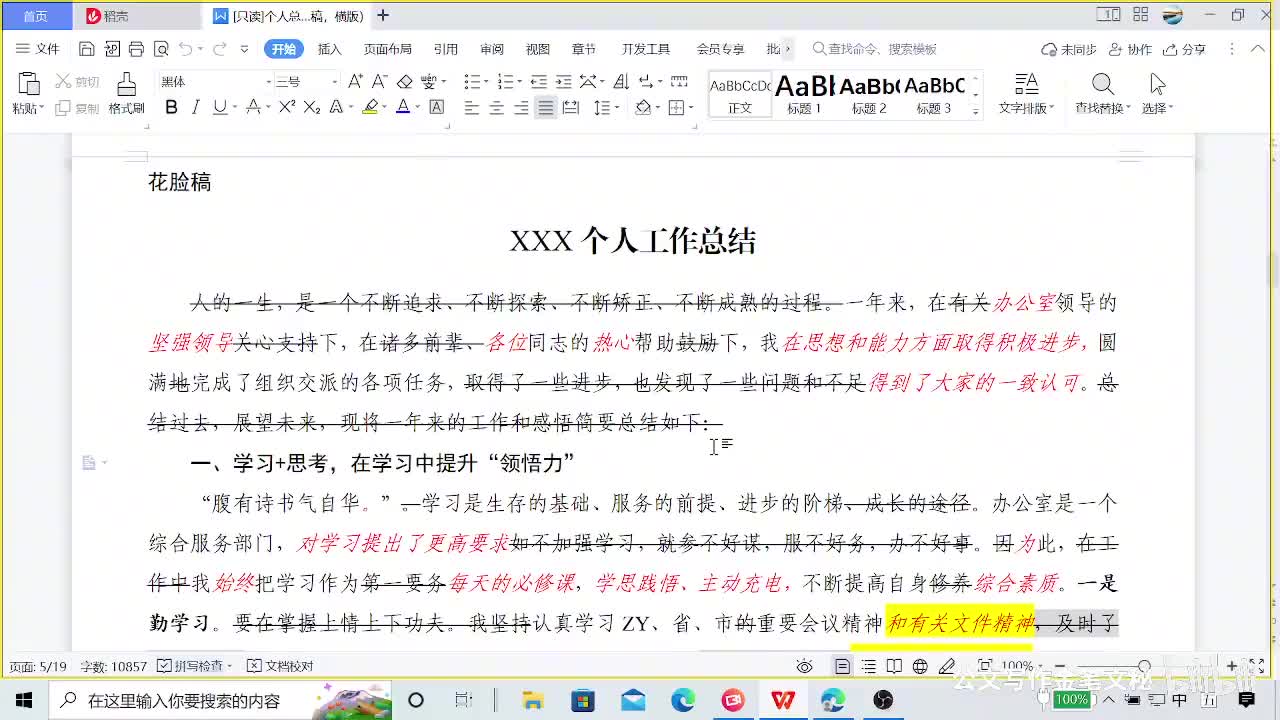
Task: Open text highlight color marker
Action: tap(370, 107)
